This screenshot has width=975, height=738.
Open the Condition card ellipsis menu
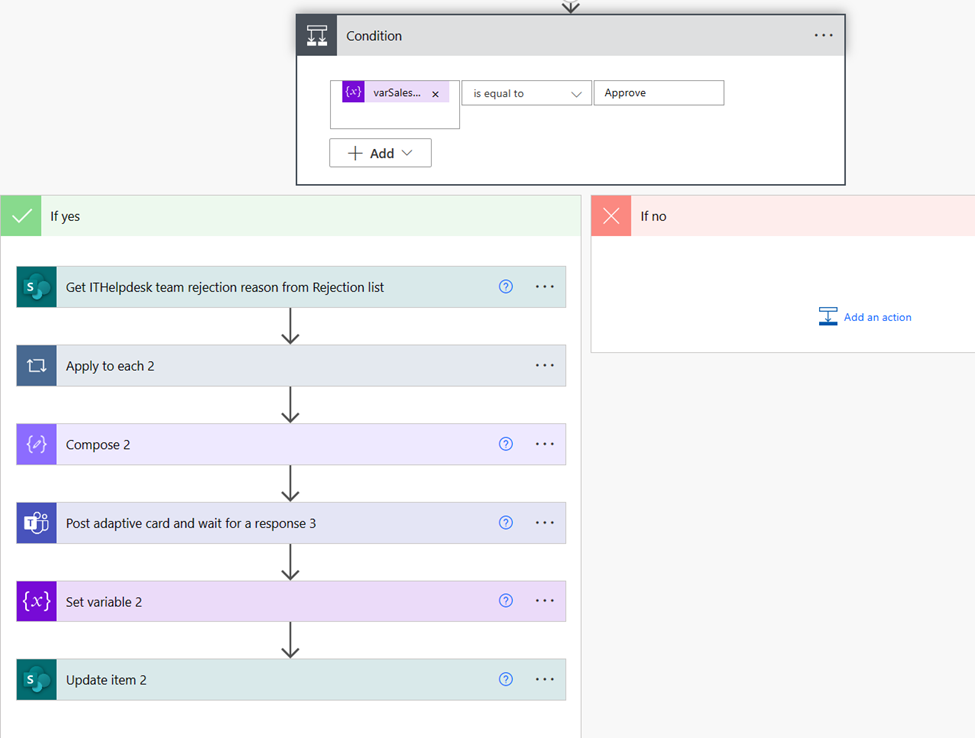[x=823, y=36]
